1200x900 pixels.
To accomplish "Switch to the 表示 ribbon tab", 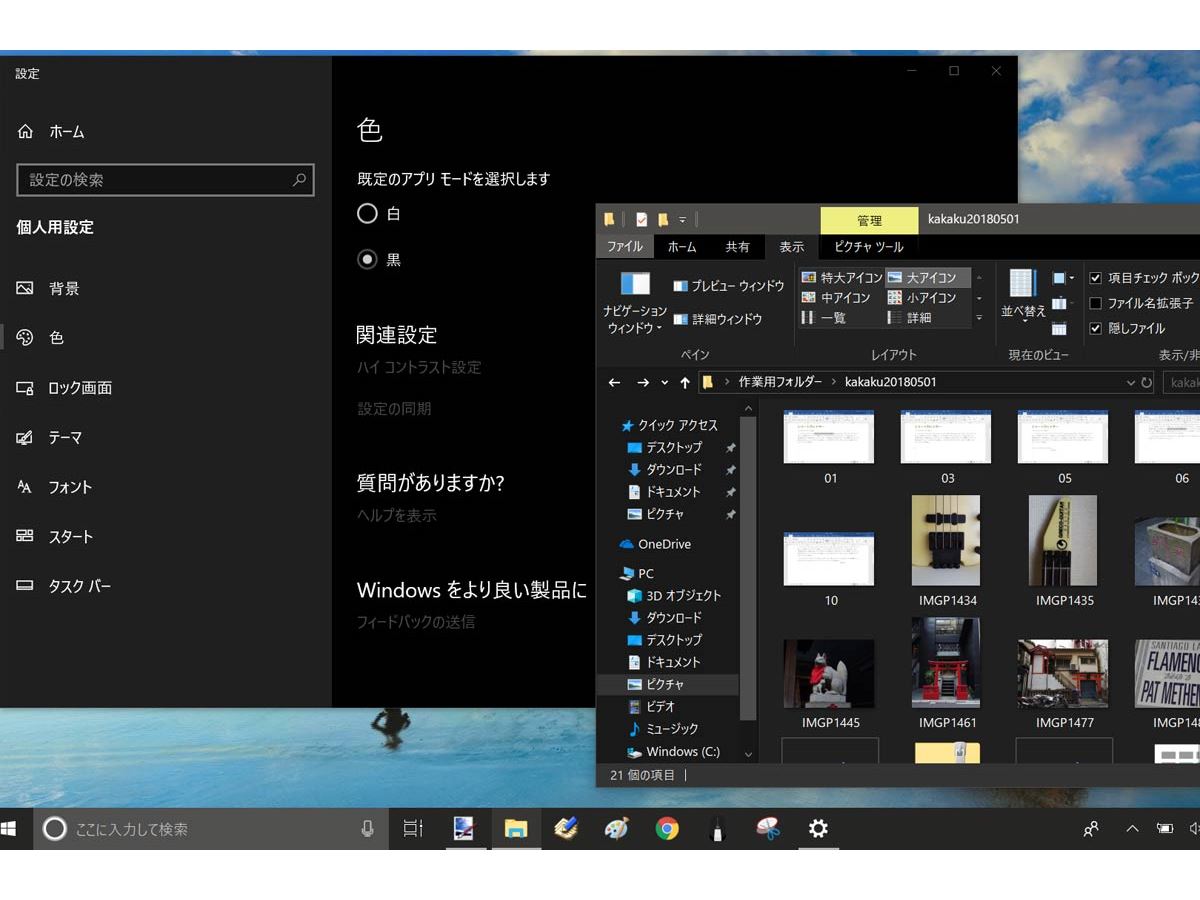I will click(x=792, y=247).
